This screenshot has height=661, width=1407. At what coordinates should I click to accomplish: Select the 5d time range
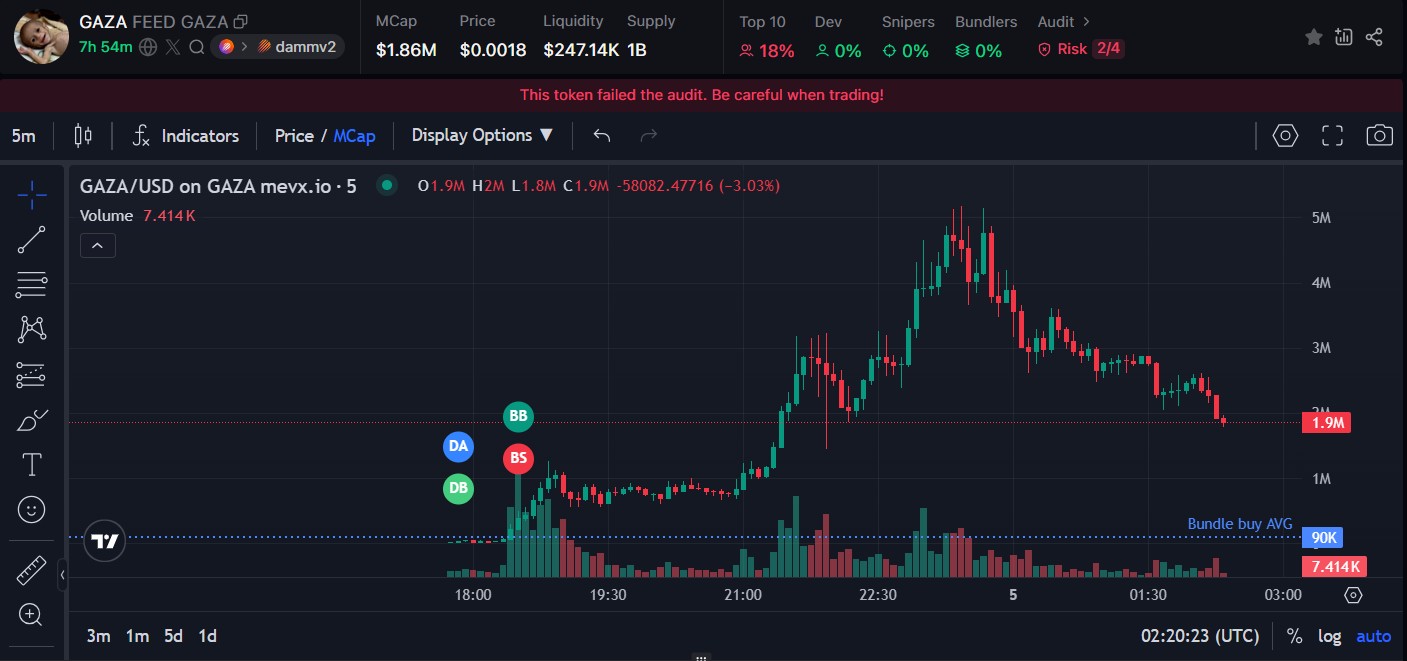173,636
